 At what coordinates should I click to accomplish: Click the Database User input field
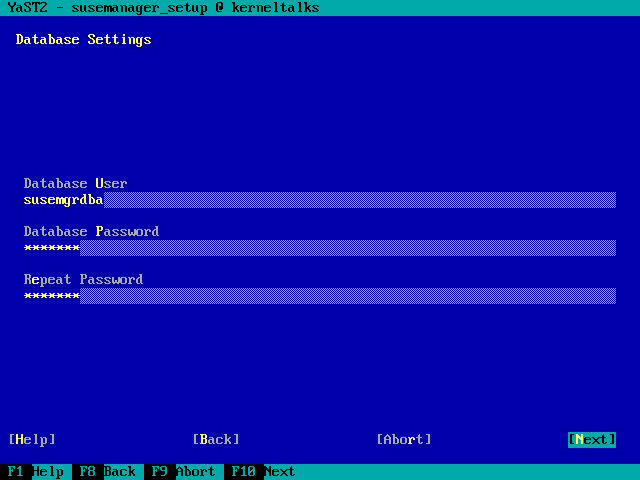pos(320,200)
